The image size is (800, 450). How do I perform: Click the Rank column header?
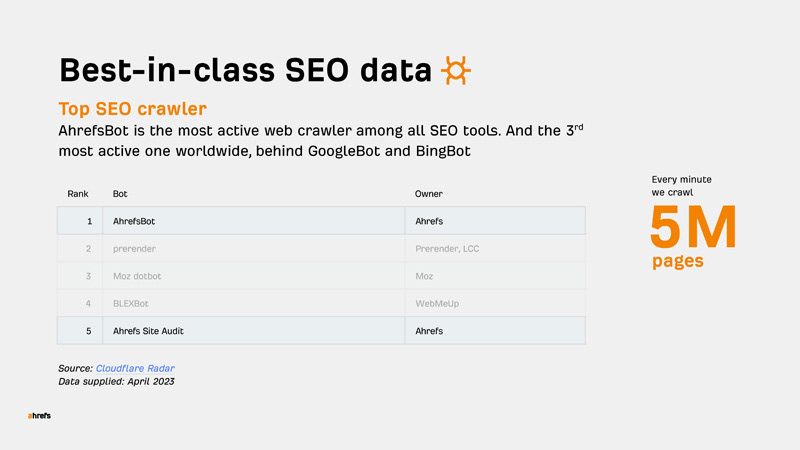coord(78,194)
